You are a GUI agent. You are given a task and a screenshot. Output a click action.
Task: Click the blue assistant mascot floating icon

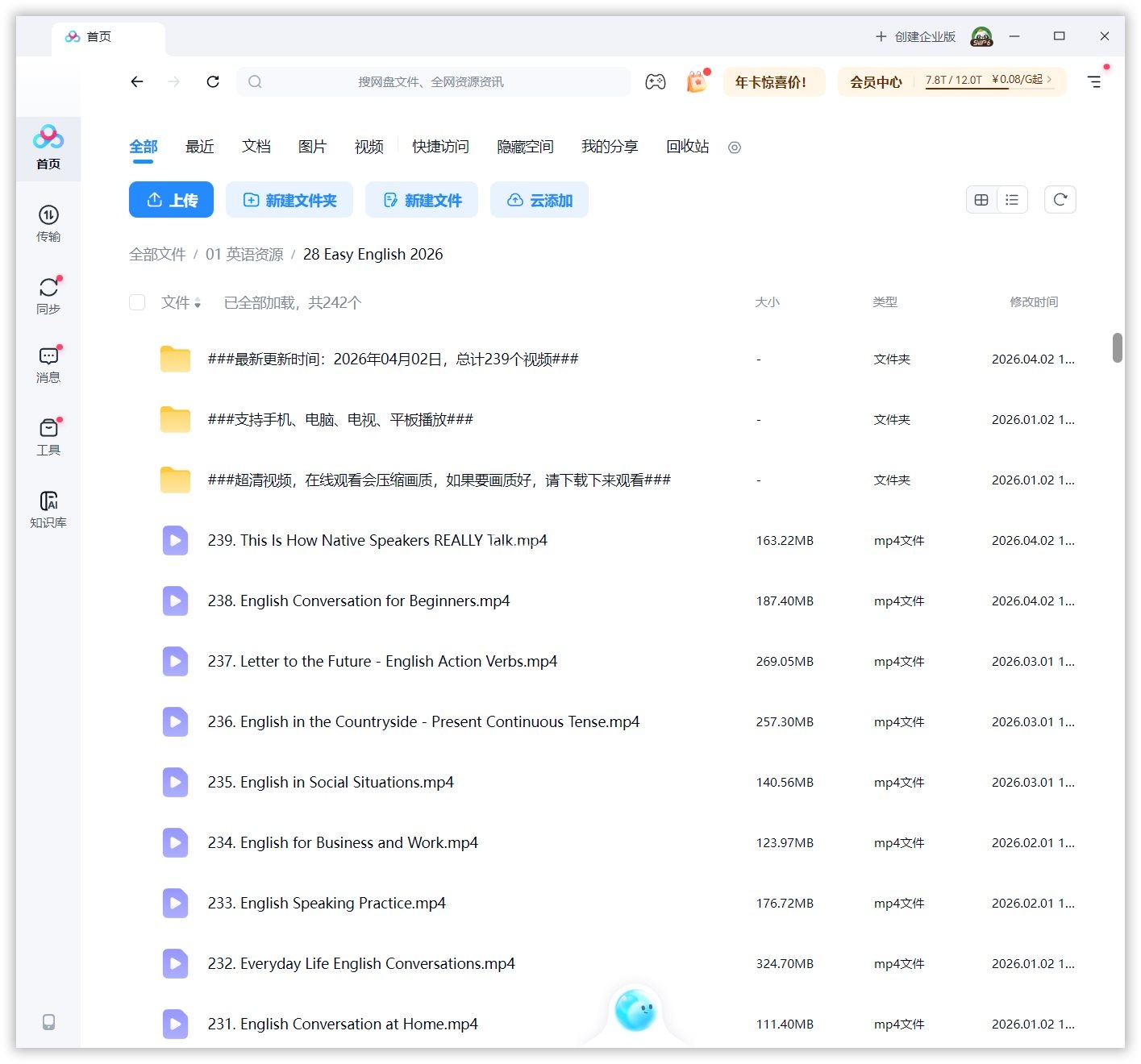[635, 1009]
